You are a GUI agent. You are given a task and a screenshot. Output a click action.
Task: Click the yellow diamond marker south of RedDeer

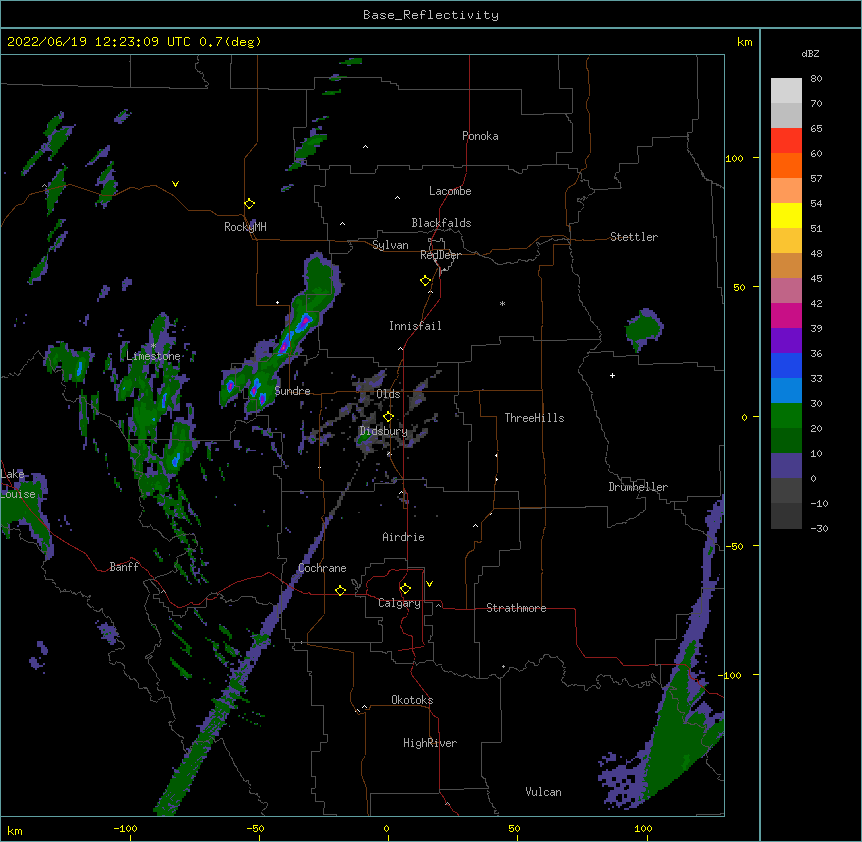click(x=425, y=281)
